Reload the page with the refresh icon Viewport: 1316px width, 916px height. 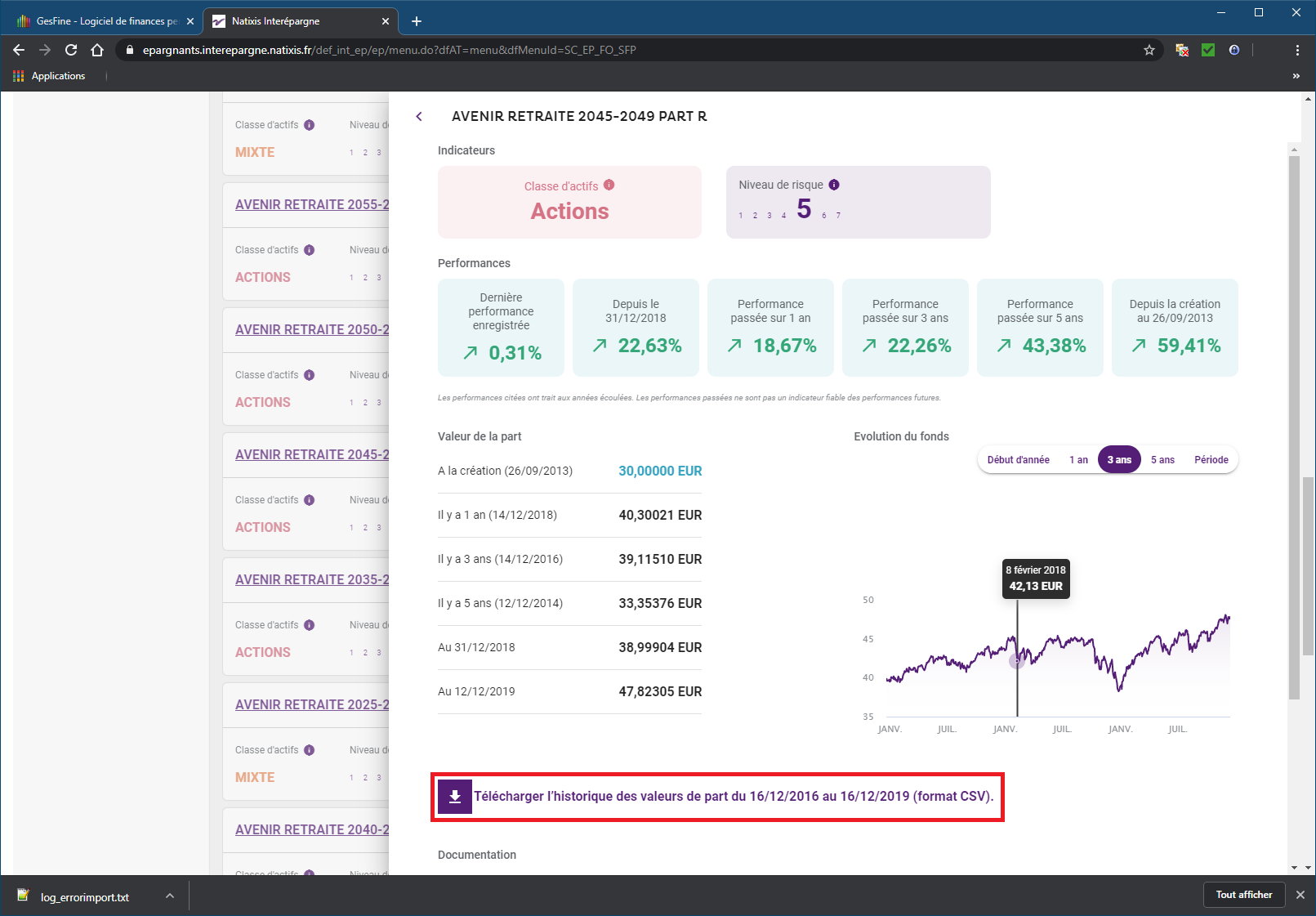(x=71, y=50)
